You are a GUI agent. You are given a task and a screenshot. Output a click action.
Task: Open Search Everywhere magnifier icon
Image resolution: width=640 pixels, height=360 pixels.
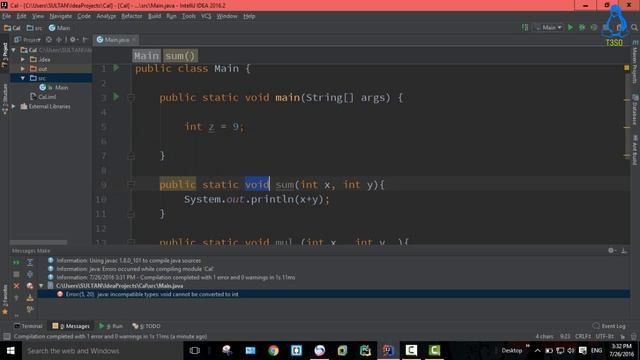tap(634, 27)
